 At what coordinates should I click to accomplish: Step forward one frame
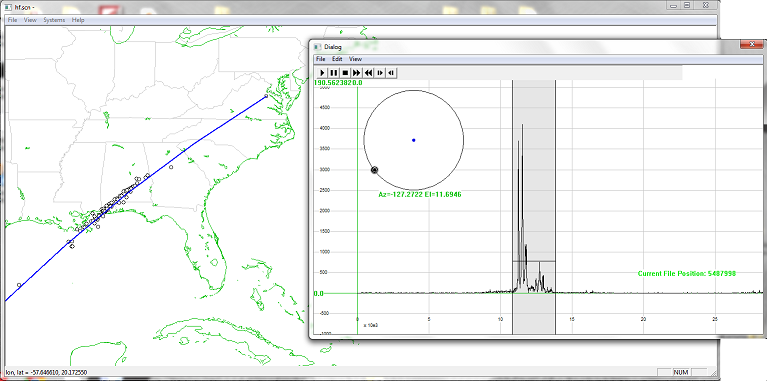[380, 73]
